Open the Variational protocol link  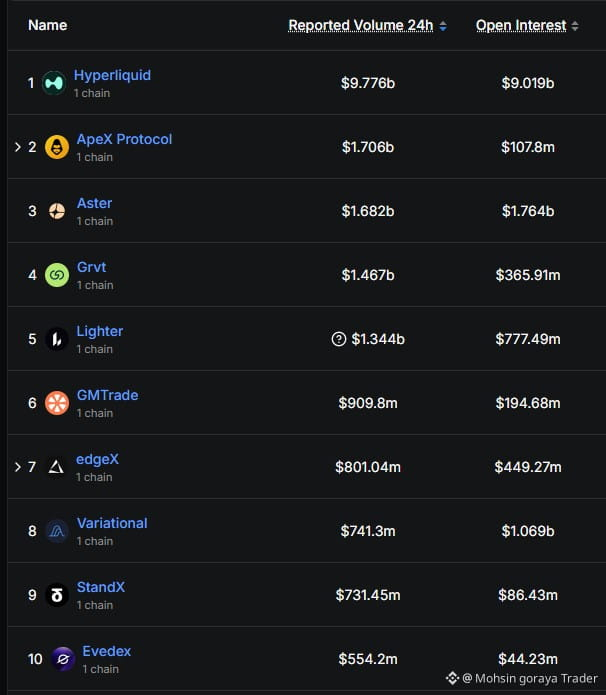pyautogui.click(x=112, y=523)
